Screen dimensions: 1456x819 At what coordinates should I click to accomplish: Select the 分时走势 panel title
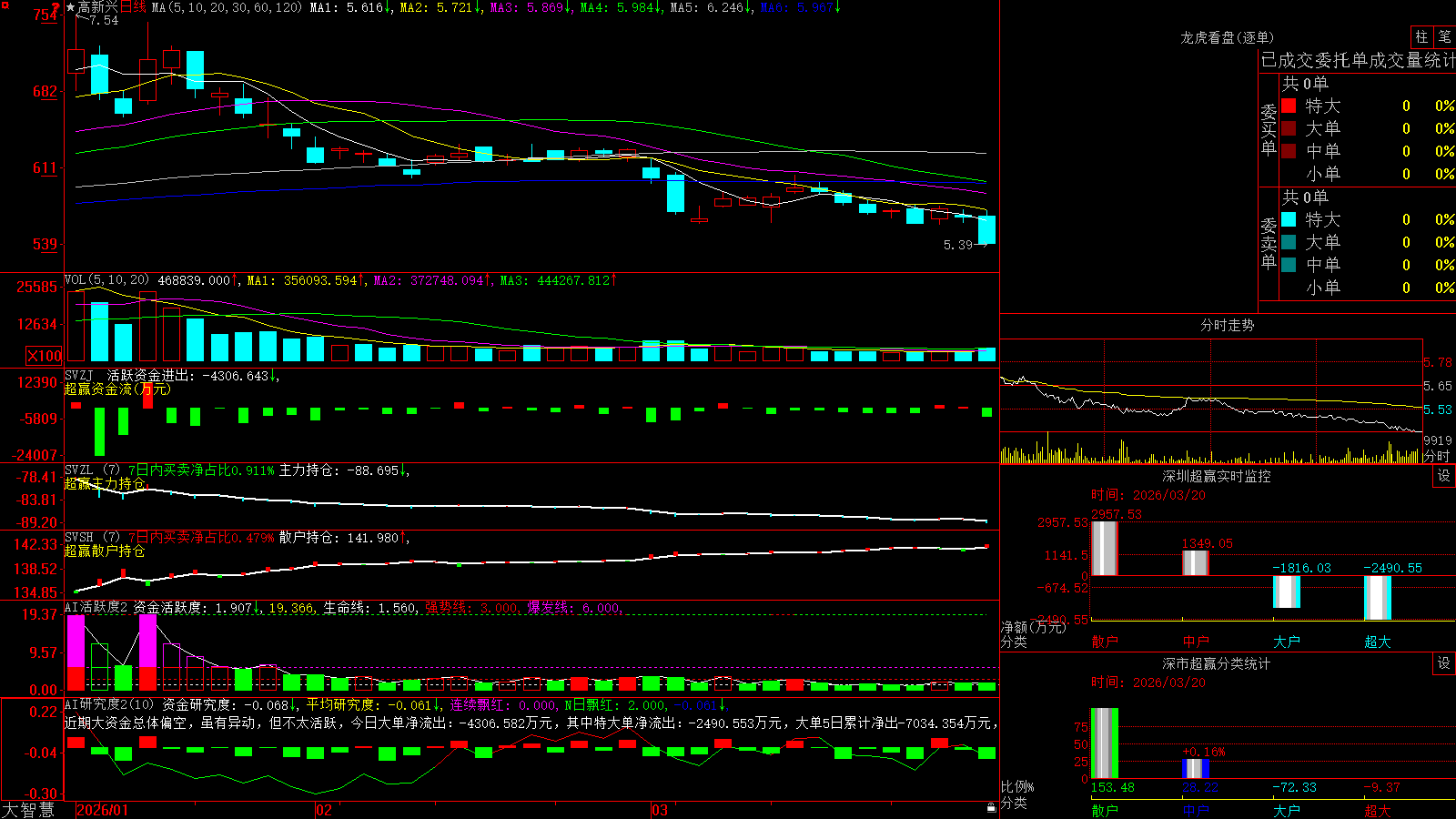[1228, 325]
